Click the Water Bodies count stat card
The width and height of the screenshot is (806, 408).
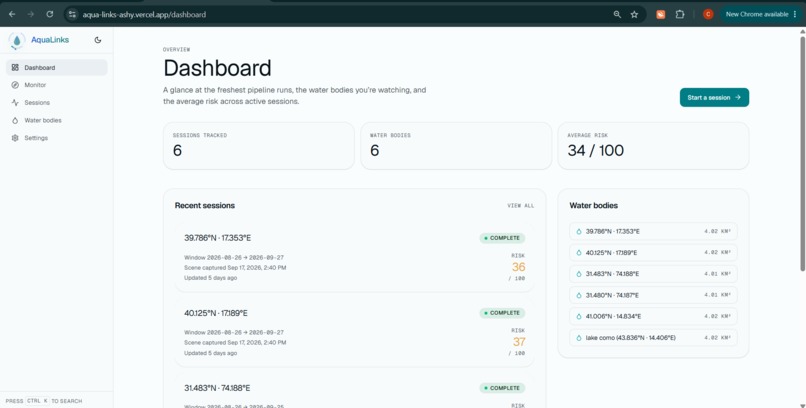tap(456, 145)
